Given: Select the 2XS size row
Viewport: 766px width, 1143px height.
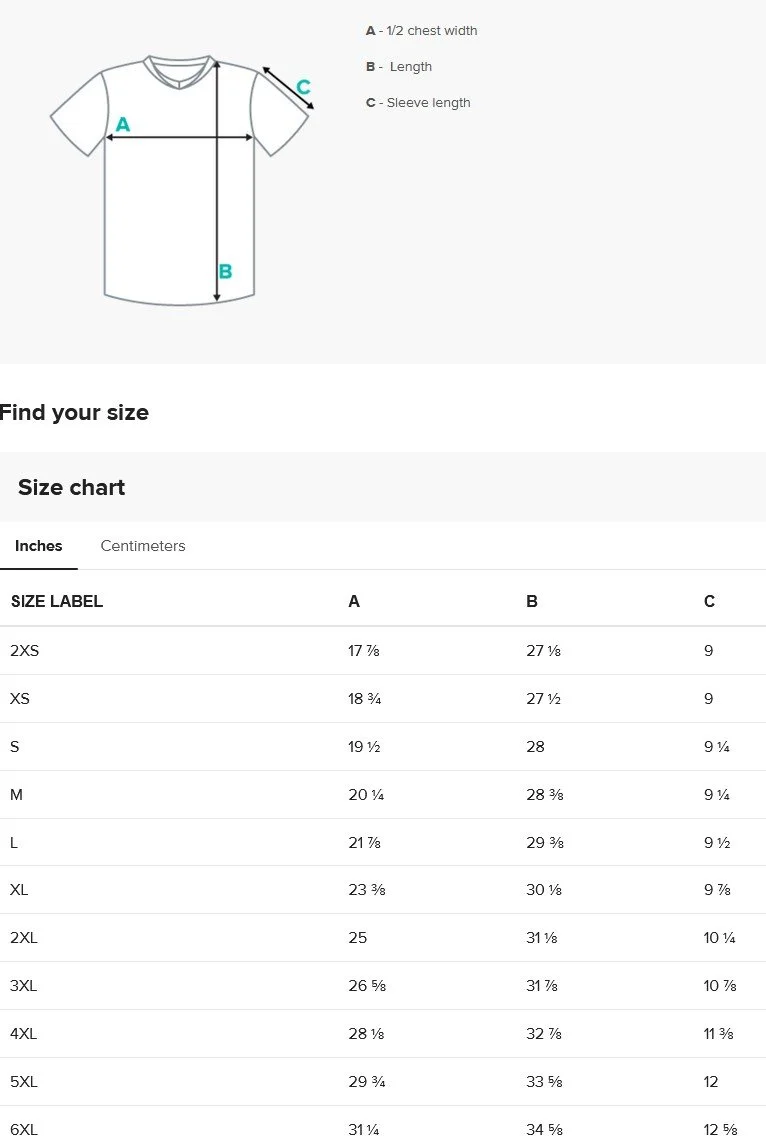Looking at the screenshot, I should [x=383, y=650].
